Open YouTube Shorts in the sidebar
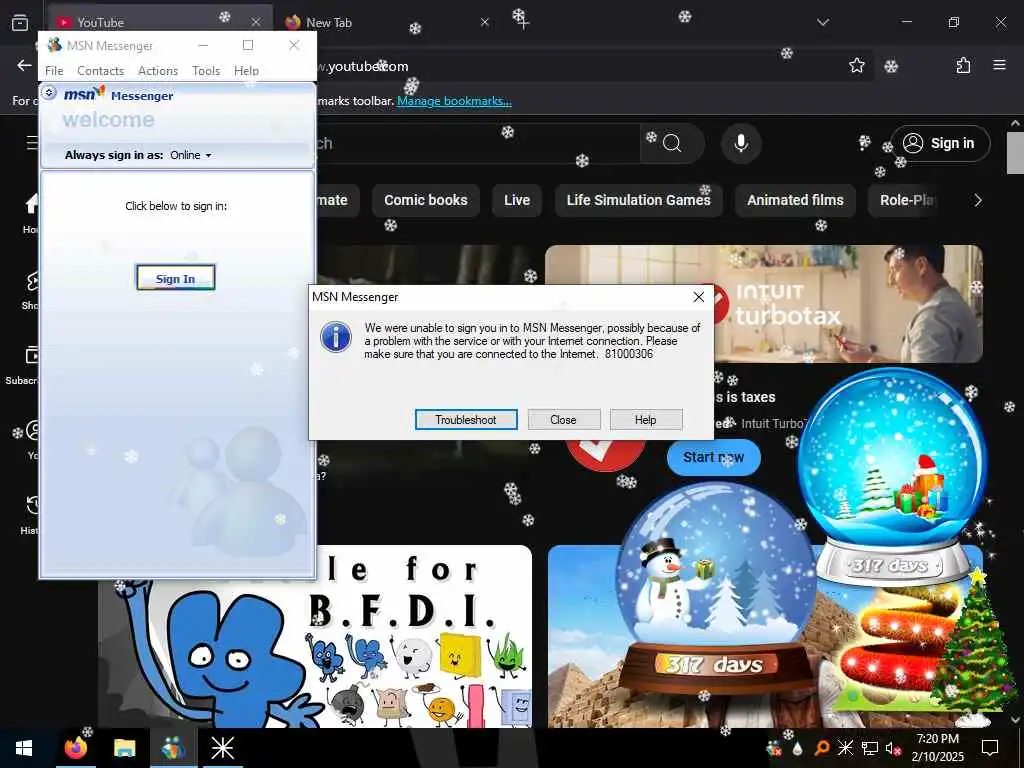 (x=29, y=290)
